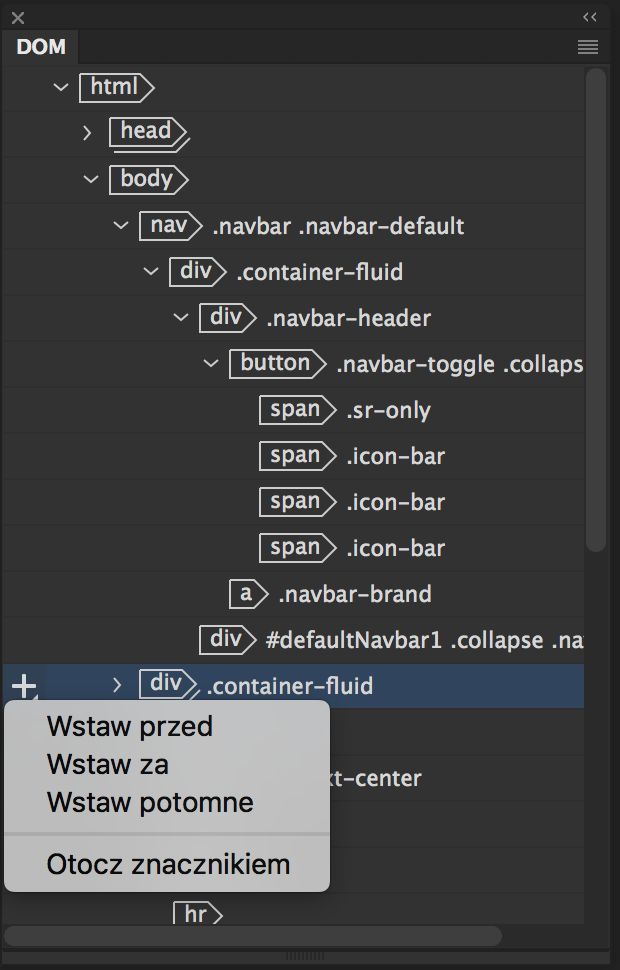Open the DOM panel options menu icon
This screenshot has height=970, width=620.
(588, 47)
